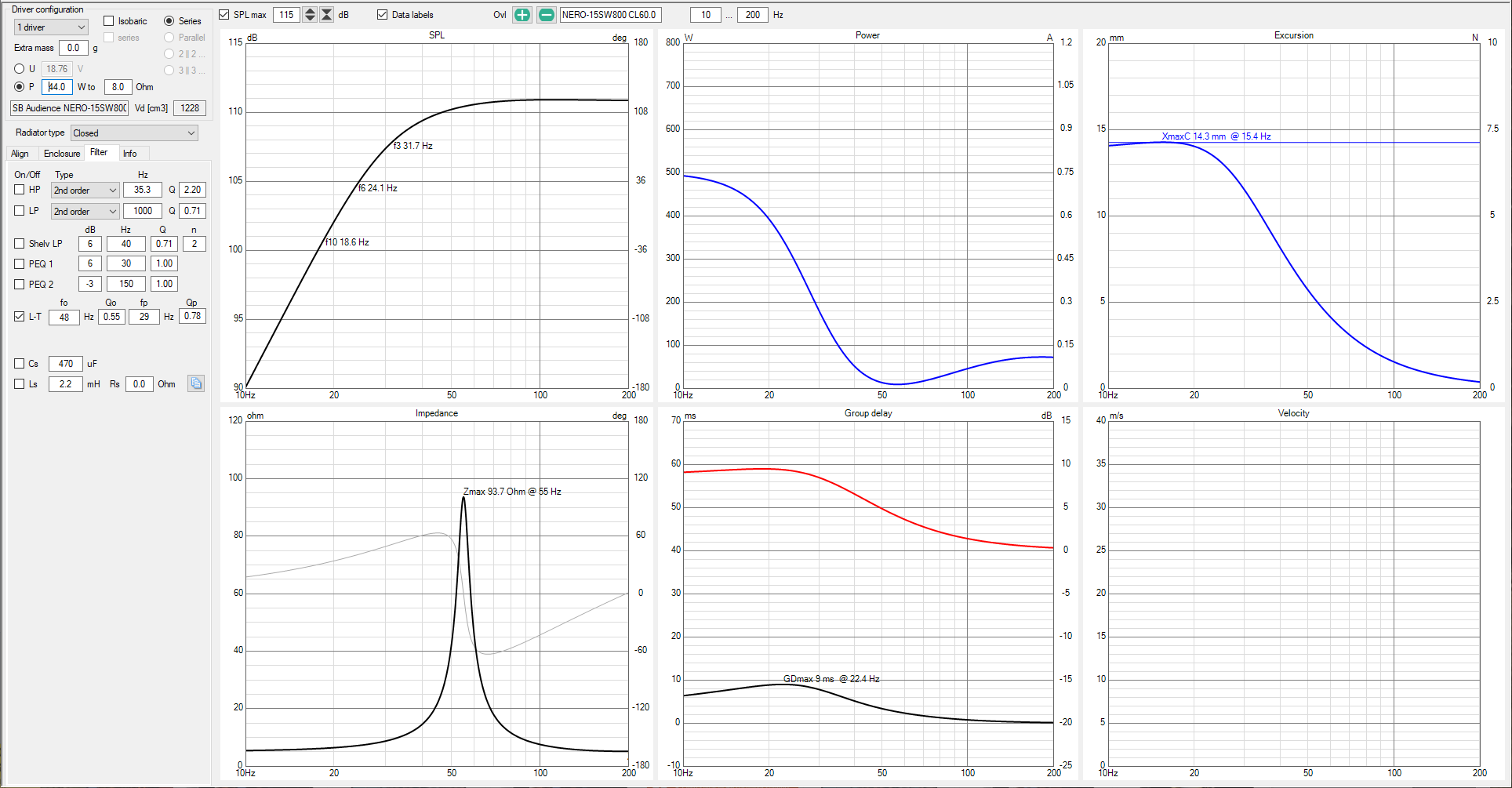1512x788 pixels.
Task: Click the power field showing 44.0 W
Action: 57,87
